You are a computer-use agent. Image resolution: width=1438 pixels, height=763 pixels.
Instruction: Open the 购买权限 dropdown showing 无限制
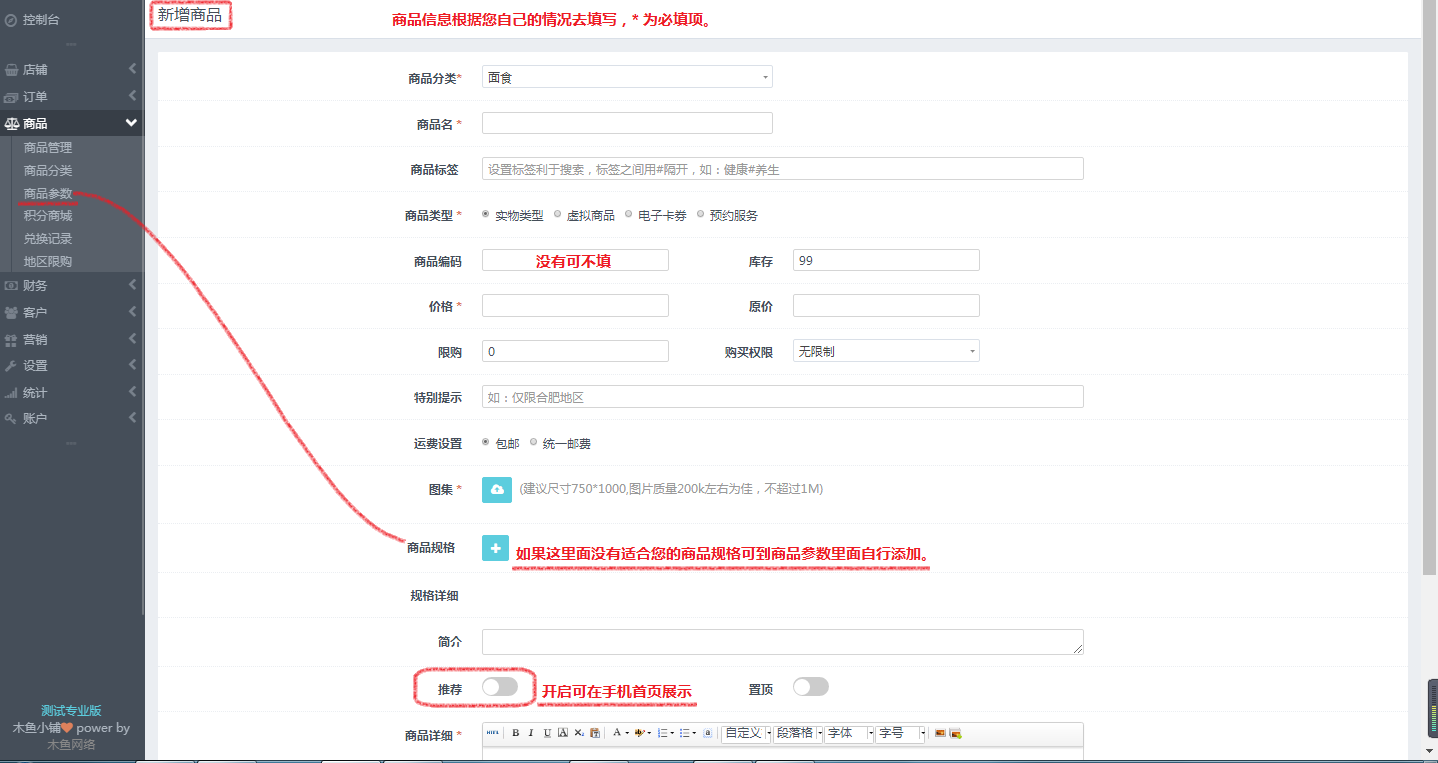point(885,350)
